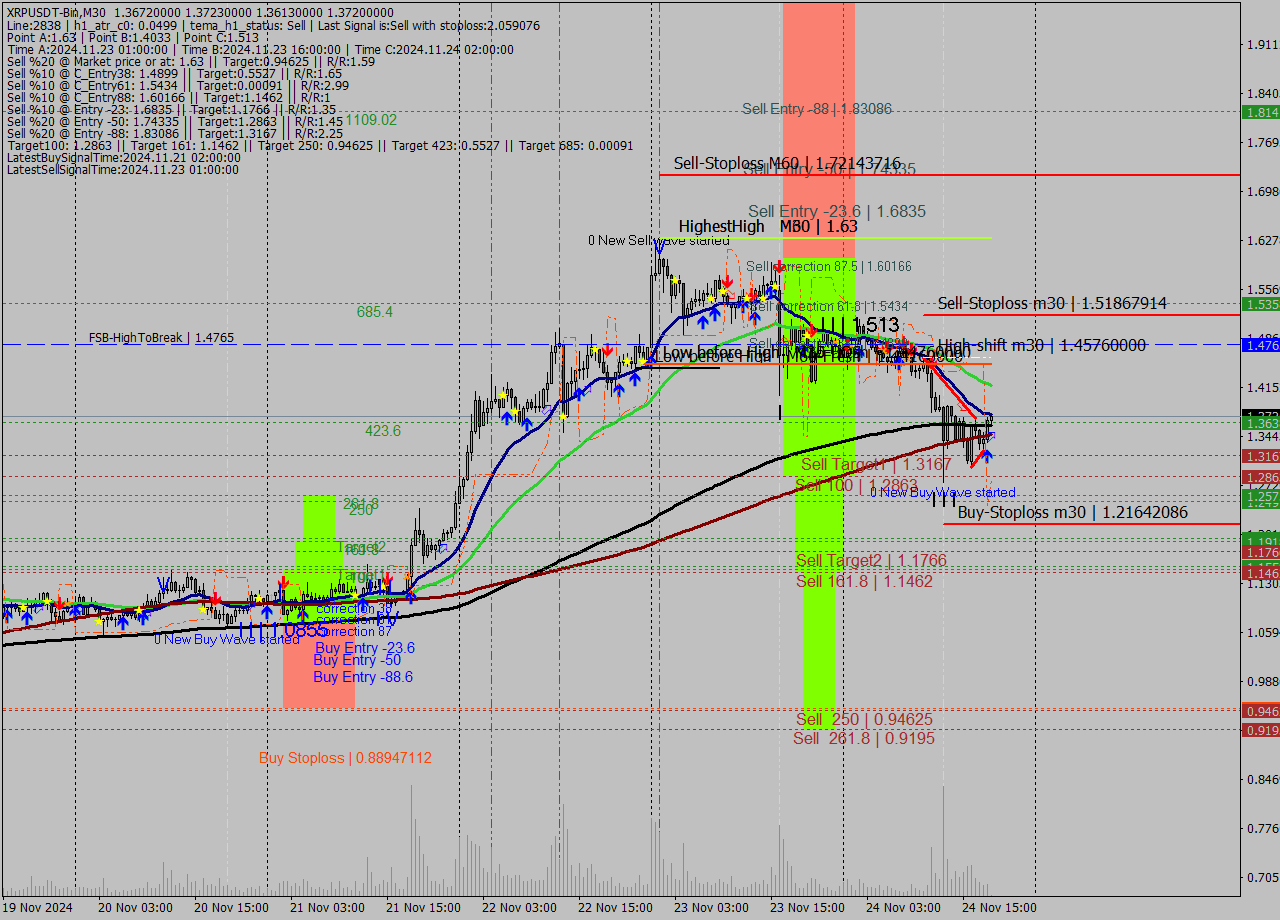Select the orange Buy Stoploss 0.88947112 label
Image resolution: width=1280 pixels, height=920 pixels.
click(345, 759)
